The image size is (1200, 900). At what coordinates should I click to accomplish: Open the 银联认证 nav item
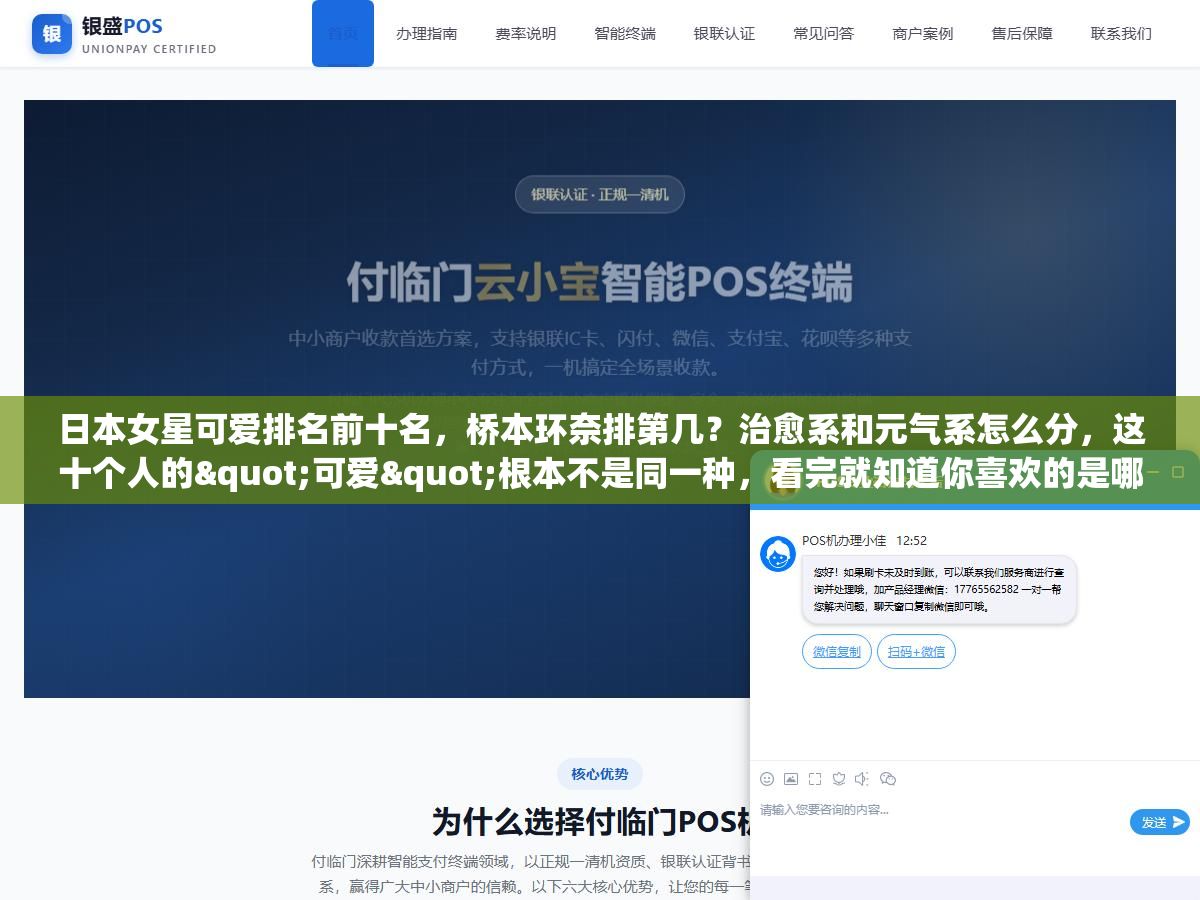[724, 33]
